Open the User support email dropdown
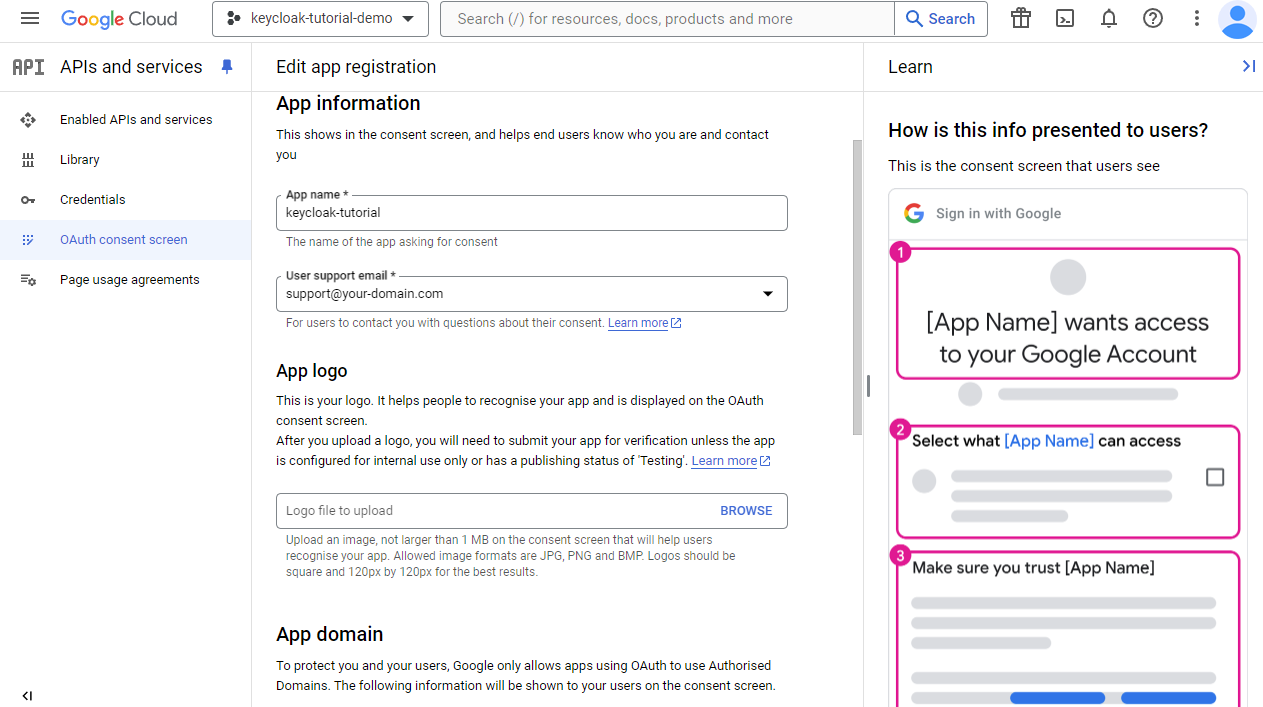 532,294
